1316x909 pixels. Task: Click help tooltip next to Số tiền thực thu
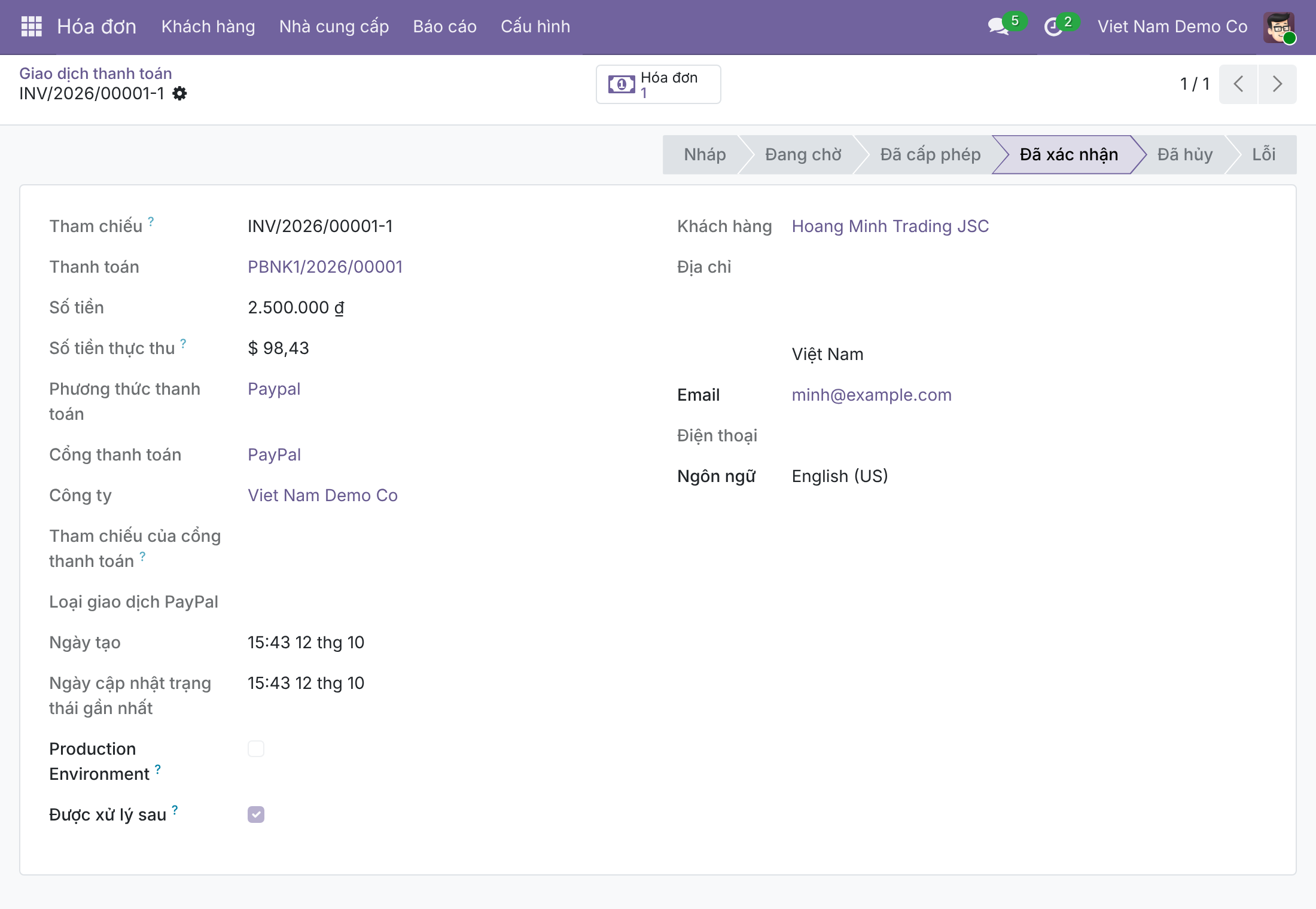coord(184,343)
